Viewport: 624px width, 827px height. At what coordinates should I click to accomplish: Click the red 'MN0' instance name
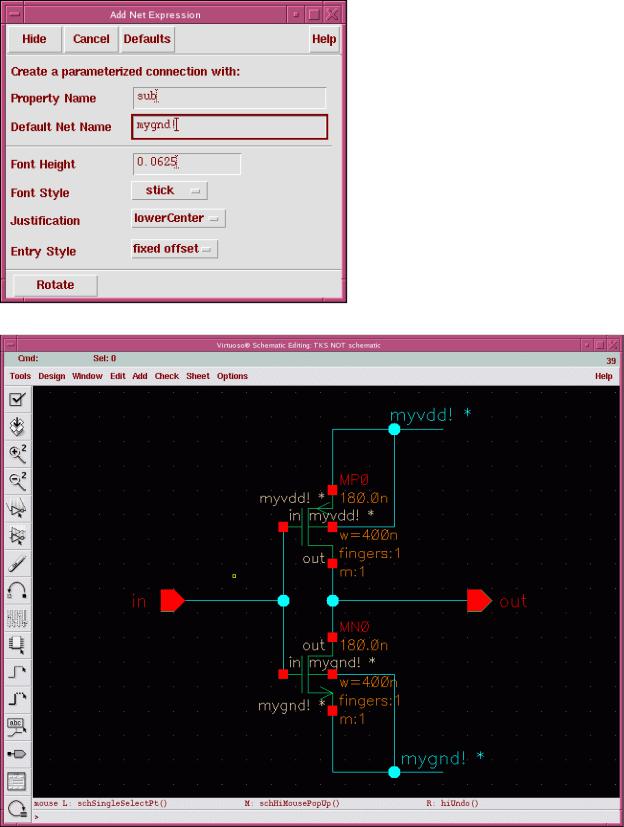(x=354, y=627)
